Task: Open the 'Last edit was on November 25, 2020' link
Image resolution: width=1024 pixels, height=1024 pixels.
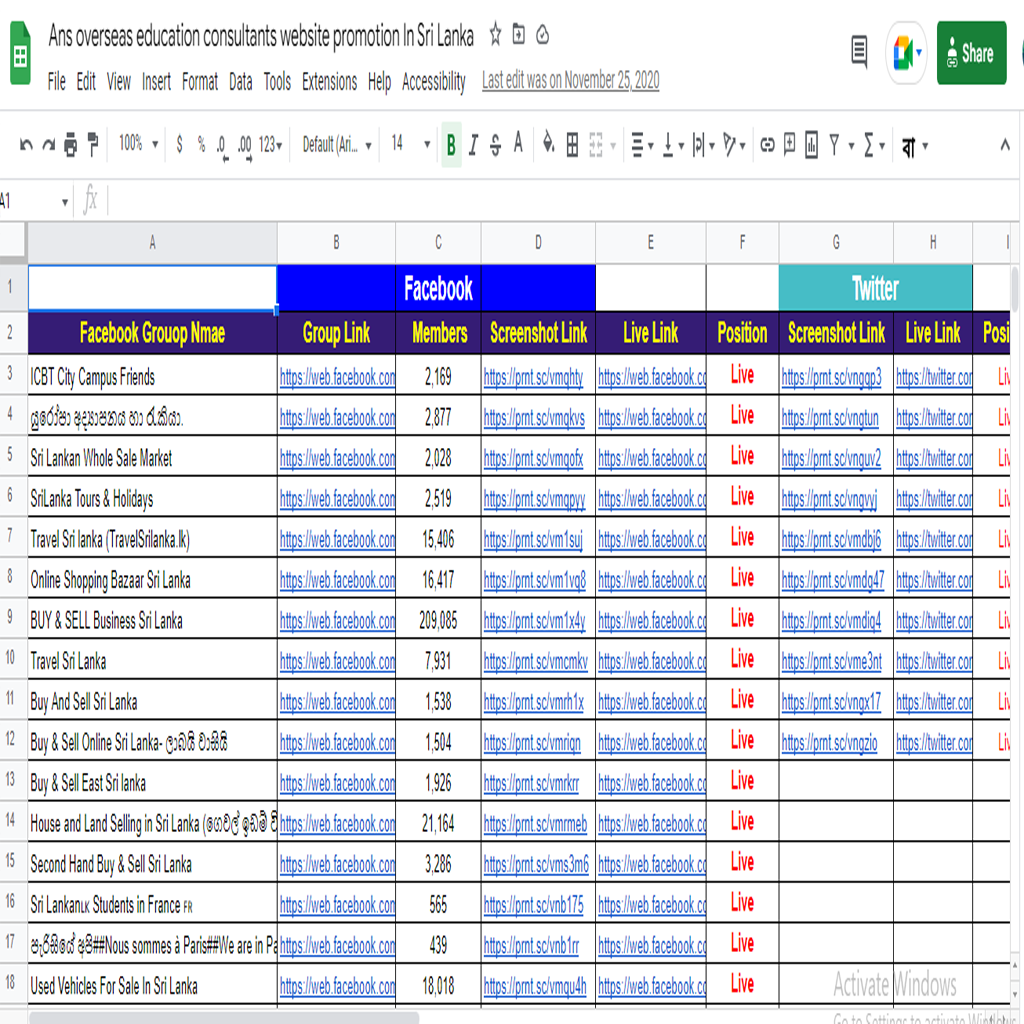Action: 571,80
